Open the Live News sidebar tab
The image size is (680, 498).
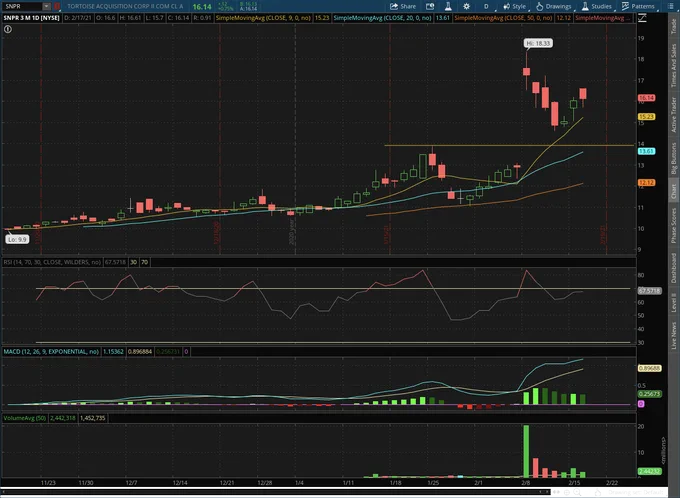673,335
